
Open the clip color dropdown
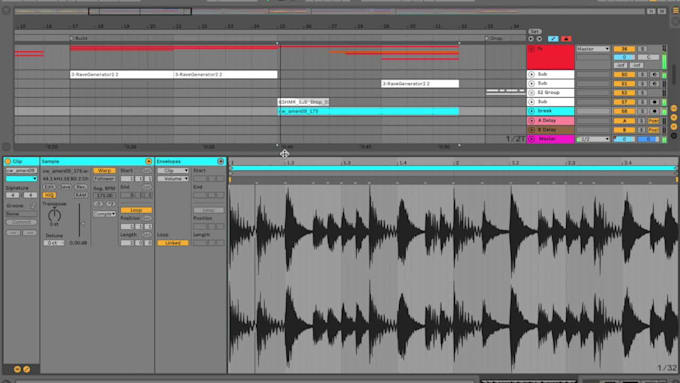coord(21,178)
